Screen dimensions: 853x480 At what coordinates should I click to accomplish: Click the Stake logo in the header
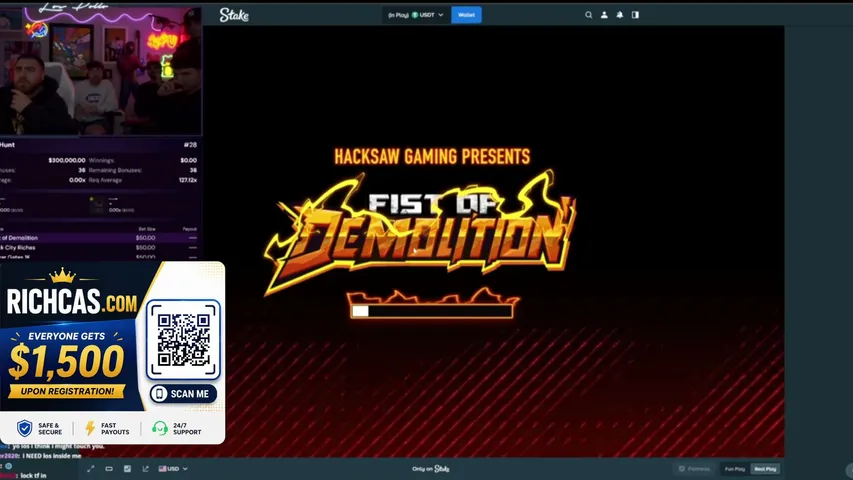(234, 15)
